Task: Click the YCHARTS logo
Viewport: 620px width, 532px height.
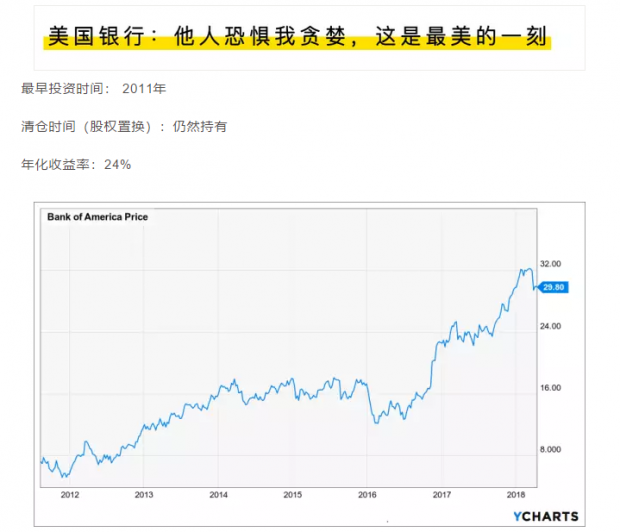Action: click(x=546, y=516)
